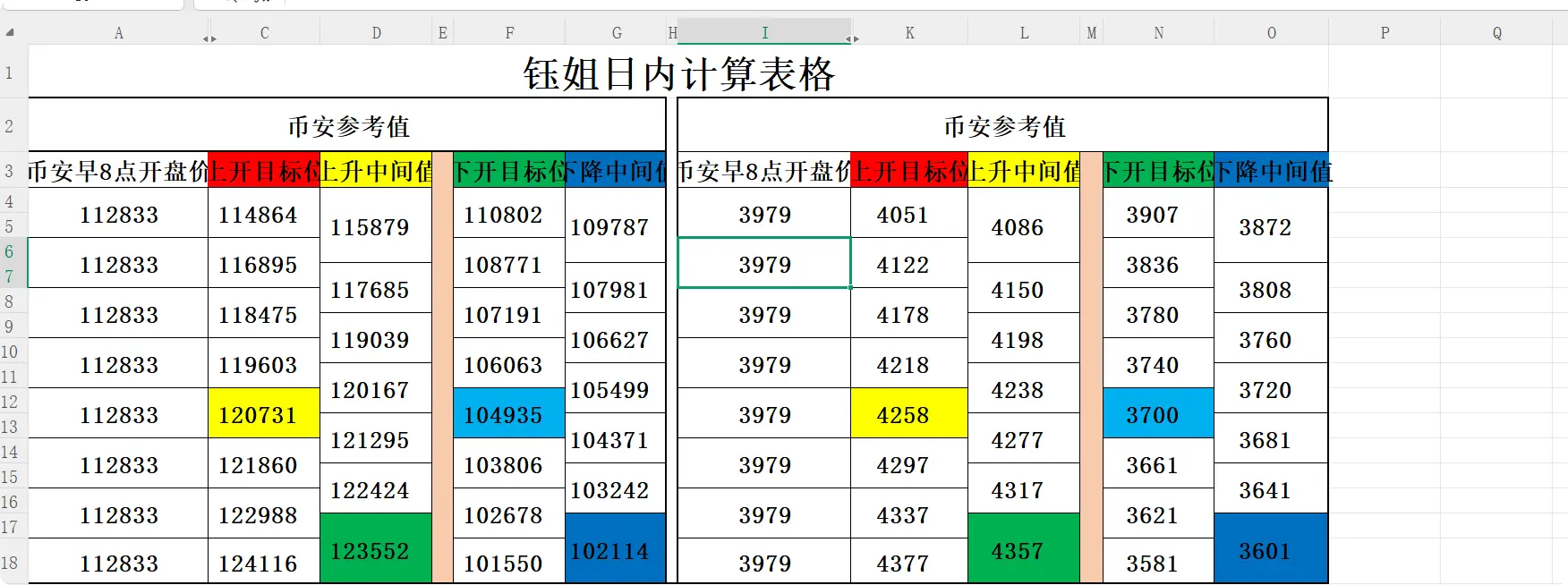Click red 上开目标位 header in column C
Image resolution: width=1568 pixels, height=585 pixels.
pyautogui.click(x=264, y=170)
